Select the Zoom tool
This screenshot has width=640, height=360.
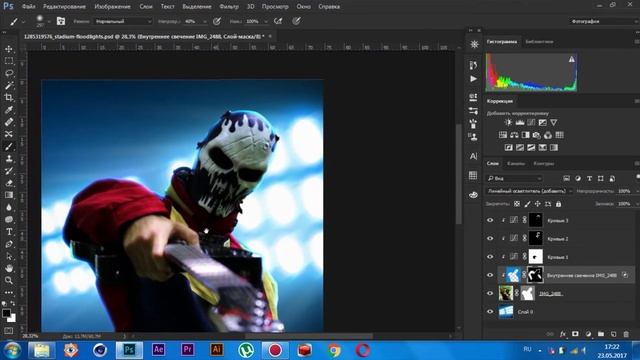click(x=9, y=280)
